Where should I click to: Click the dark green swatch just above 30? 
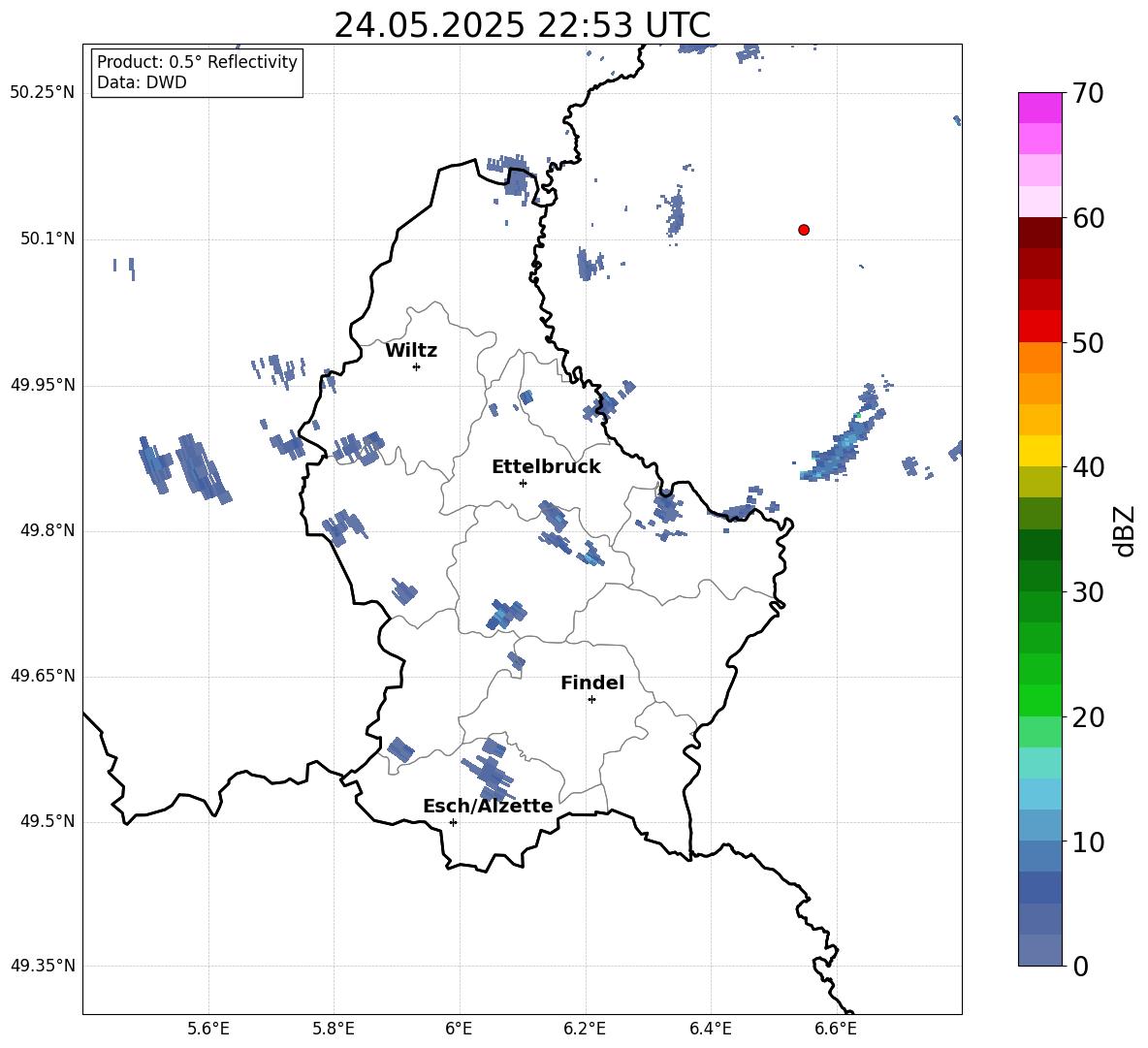pyautogui.click(x=1039, y=576)
